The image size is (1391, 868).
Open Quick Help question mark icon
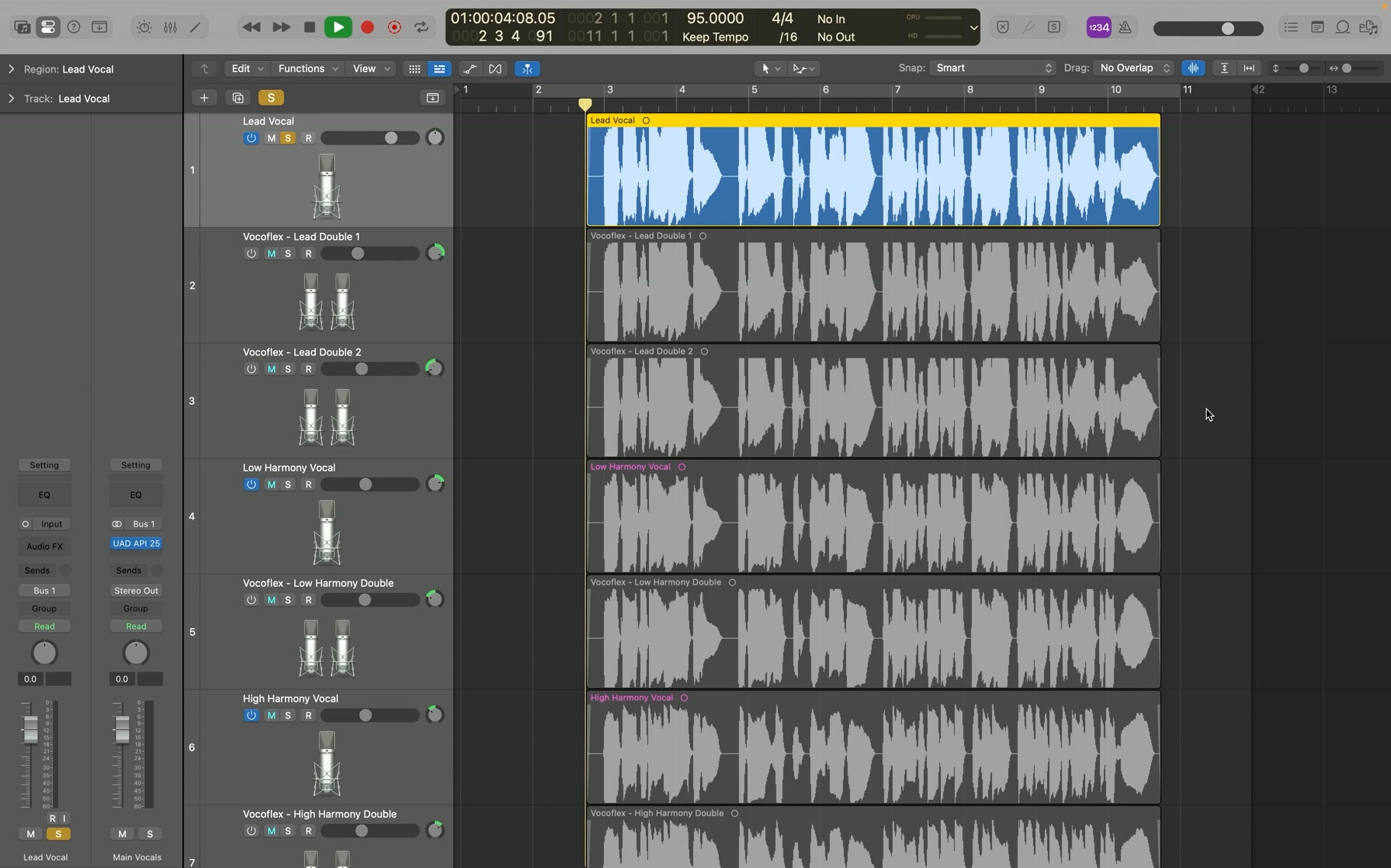73,28
